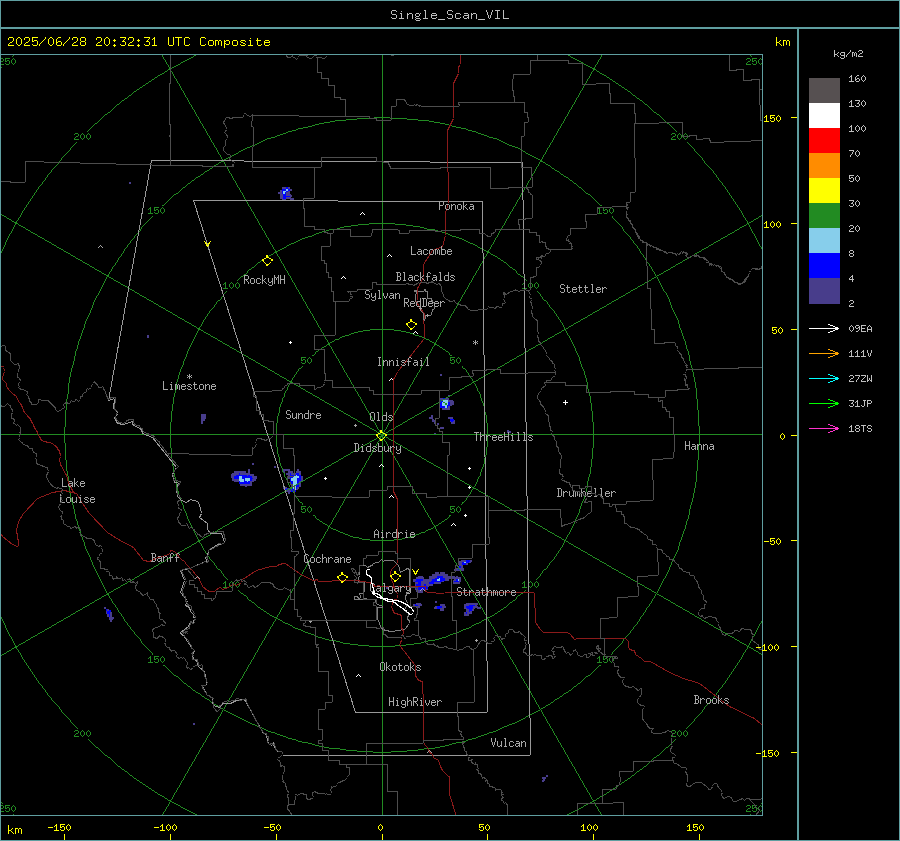The width and height of the screenshot is (900, 841).
Task: Click yellow radar center marker at Didsbury
Action: click(x=382, y=436)
